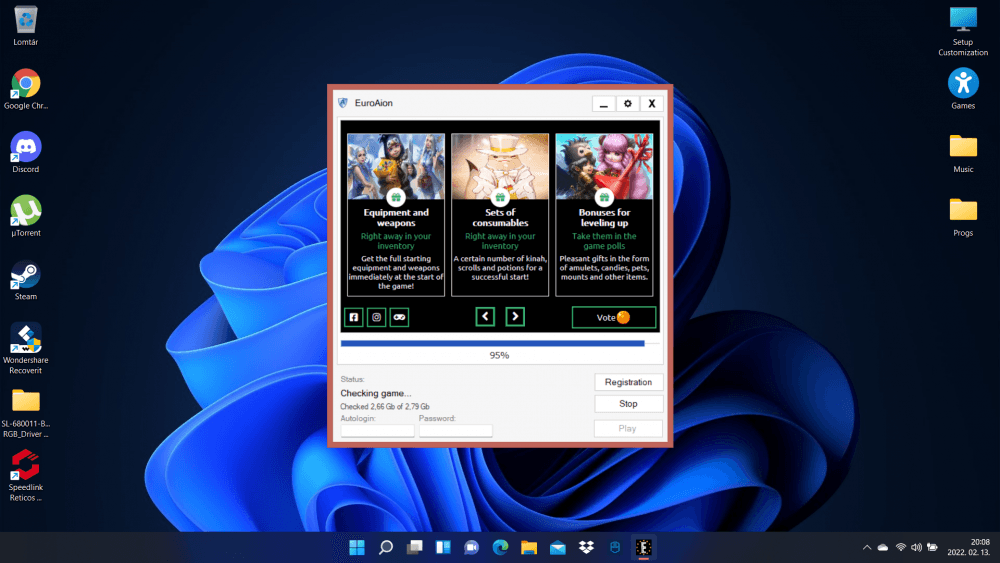Expand the hidden system tray icons
This screenshot has height=563, width=1000.
point(866,547)
